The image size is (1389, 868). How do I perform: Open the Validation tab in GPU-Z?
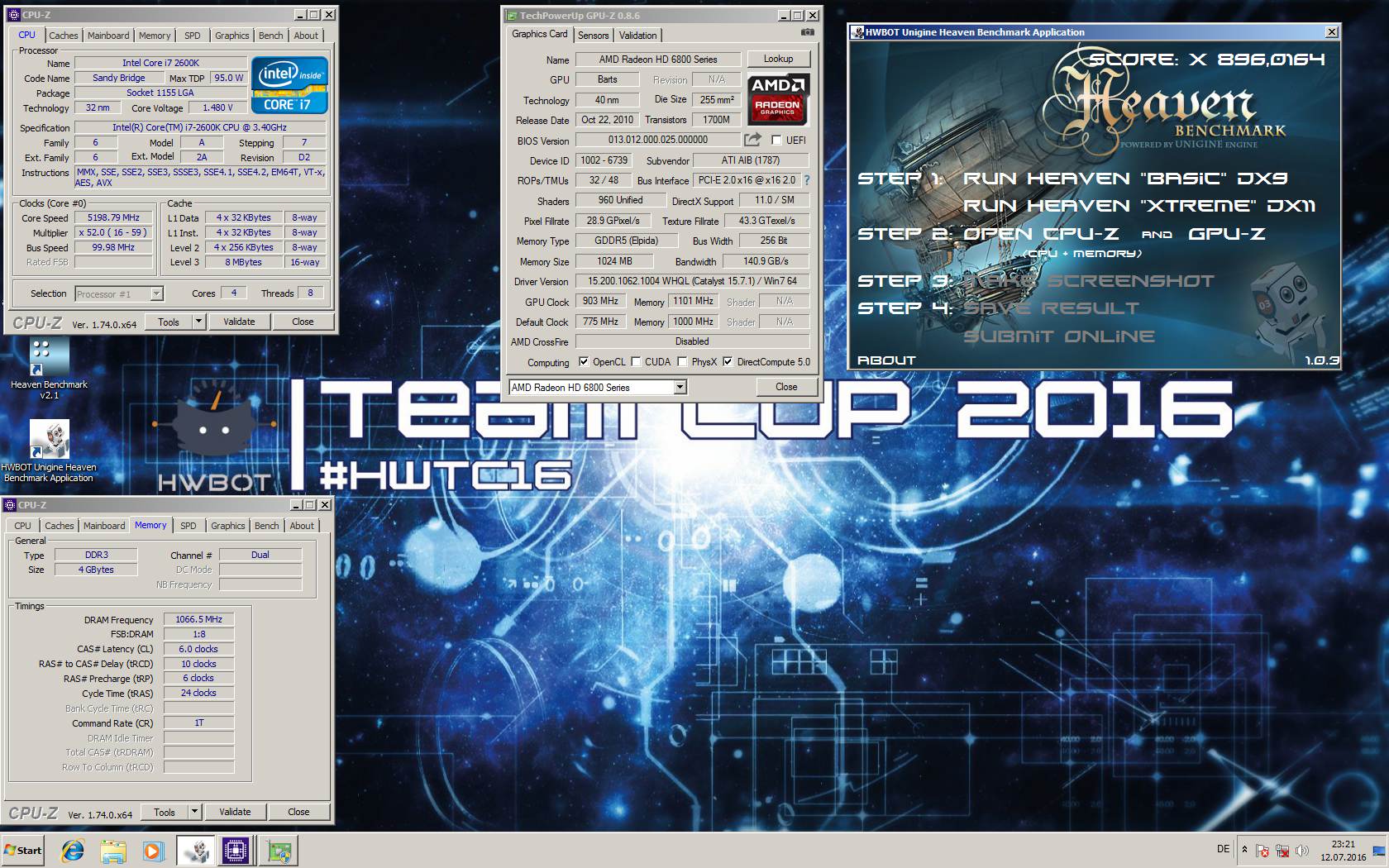click(637, 36)
